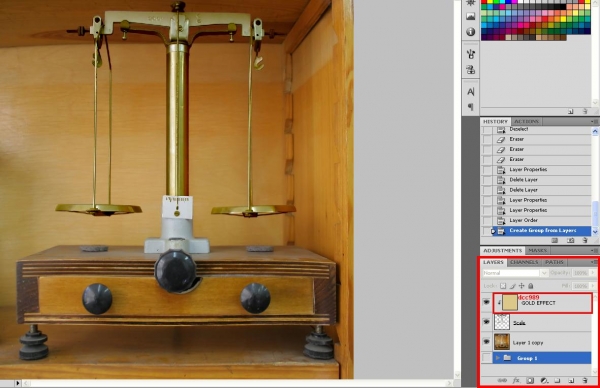Pick the black swatch ending the gray ramp

pyautogui.click(x=562, y=7)
